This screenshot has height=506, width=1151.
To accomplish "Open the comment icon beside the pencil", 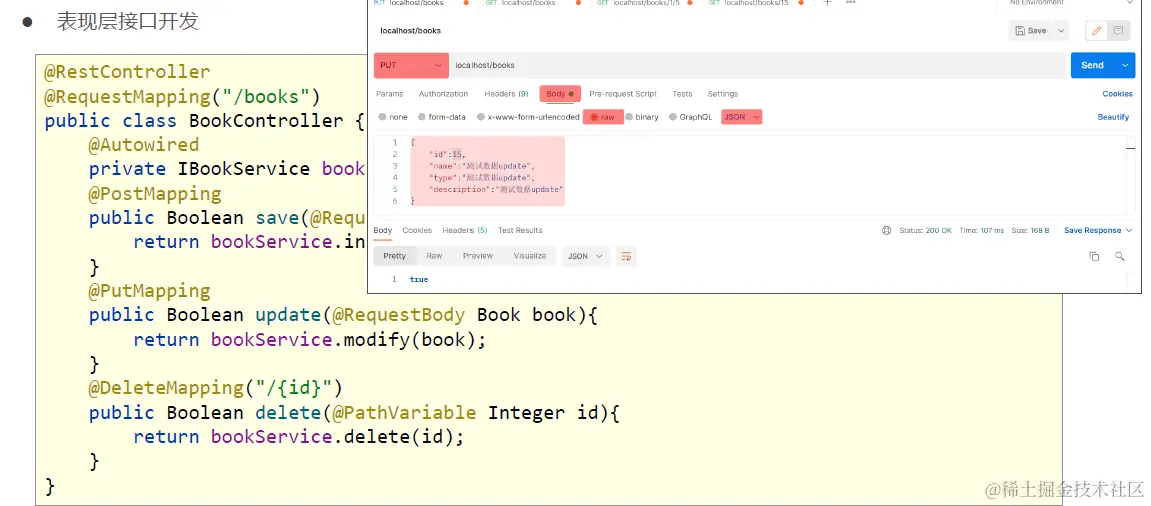I will (x=1119, y=31).
